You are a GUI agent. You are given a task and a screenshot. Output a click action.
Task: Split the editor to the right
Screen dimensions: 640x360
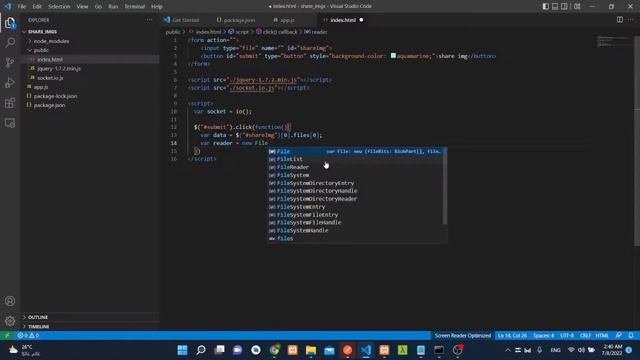coord(620,20)
